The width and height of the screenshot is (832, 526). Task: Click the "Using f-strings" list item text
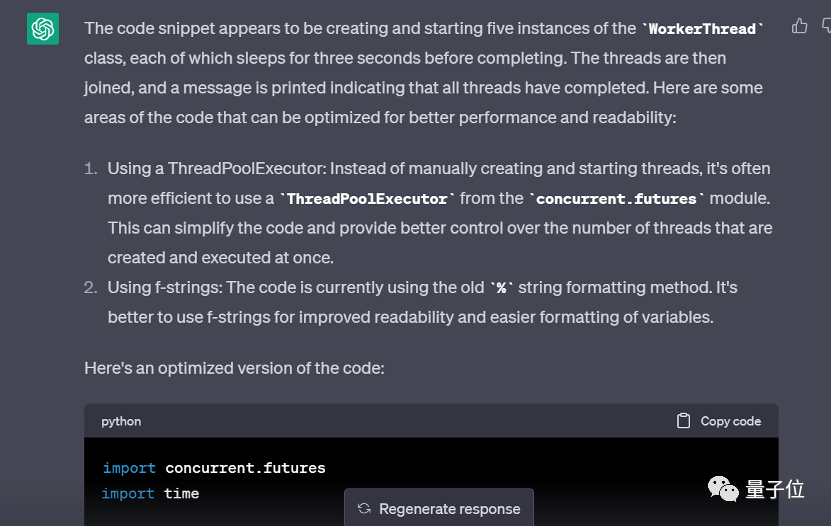point(422,302)
